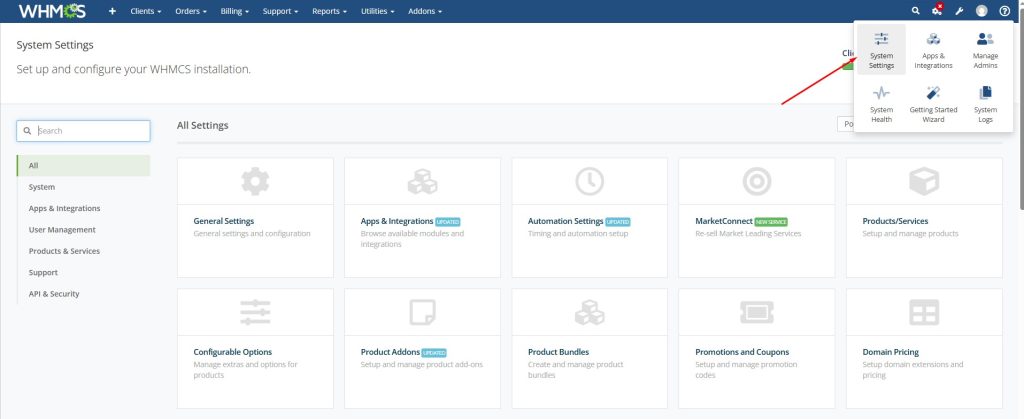The image size is (1024, 419).
Task: Click the Product Addons note icon
Action: pos(423,312)
